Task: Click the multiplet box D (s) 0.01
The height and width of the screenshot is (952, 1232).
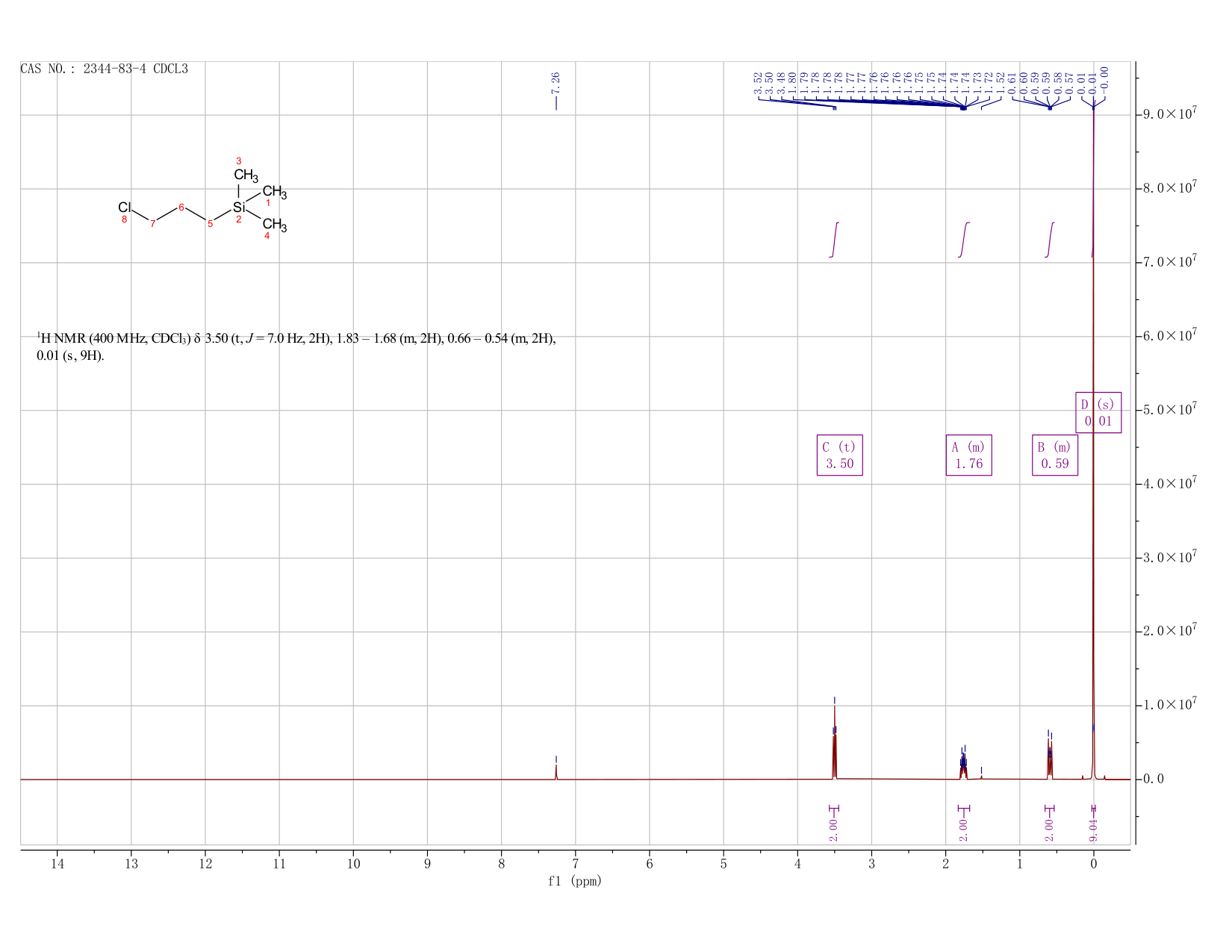Action: pos(1098,412)
